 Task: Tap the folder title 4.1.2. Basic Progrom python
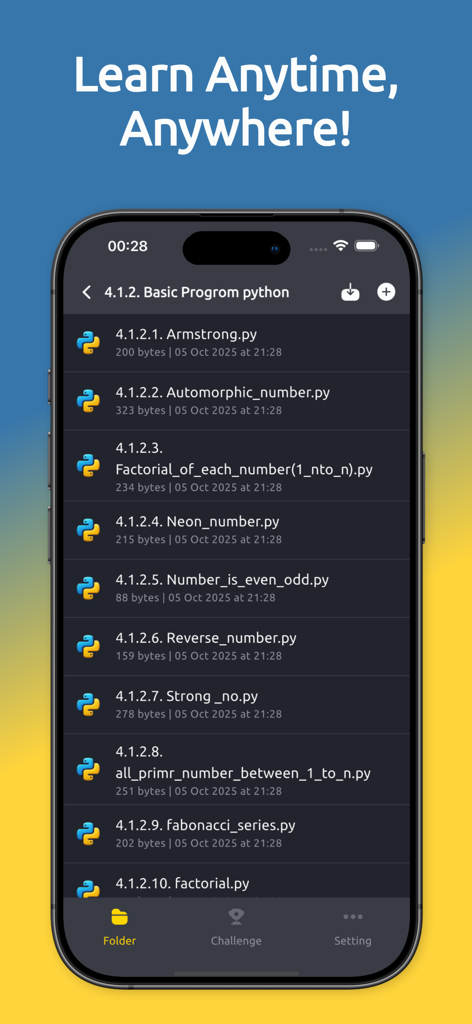pyautogui.click(x=197, y=292)
